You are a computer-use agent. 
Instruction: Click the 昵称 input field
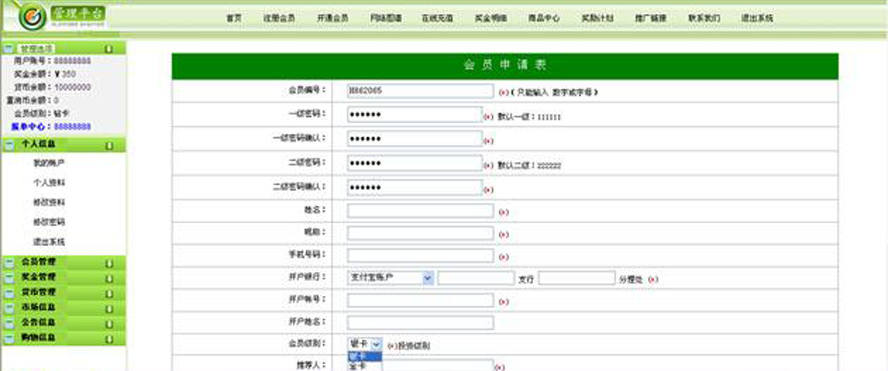(420, 233)
